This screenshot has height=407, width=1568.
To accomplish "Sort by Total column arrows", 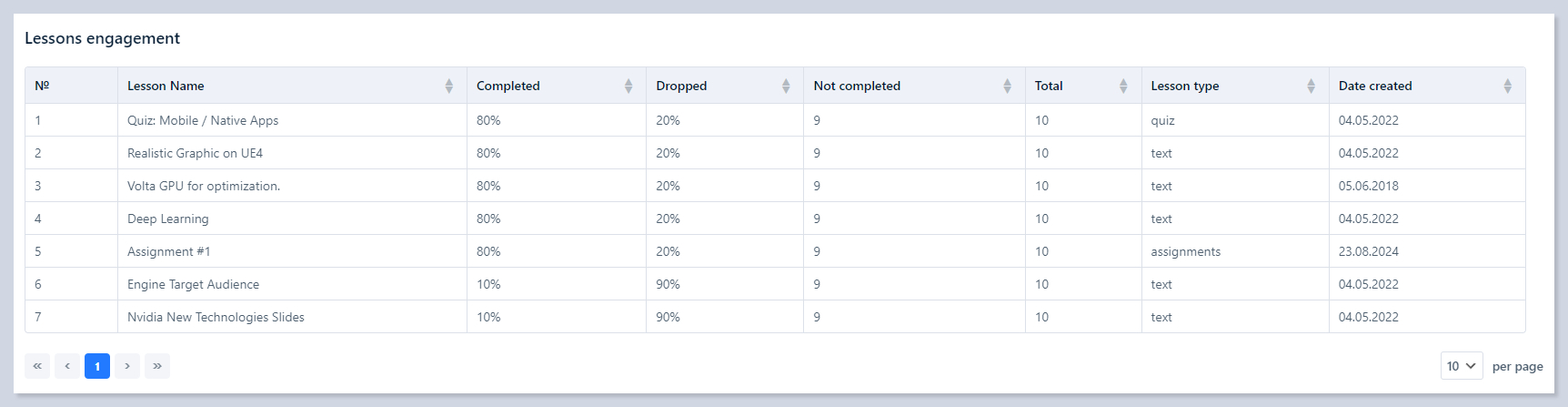I will click(x=1123, y=86).
